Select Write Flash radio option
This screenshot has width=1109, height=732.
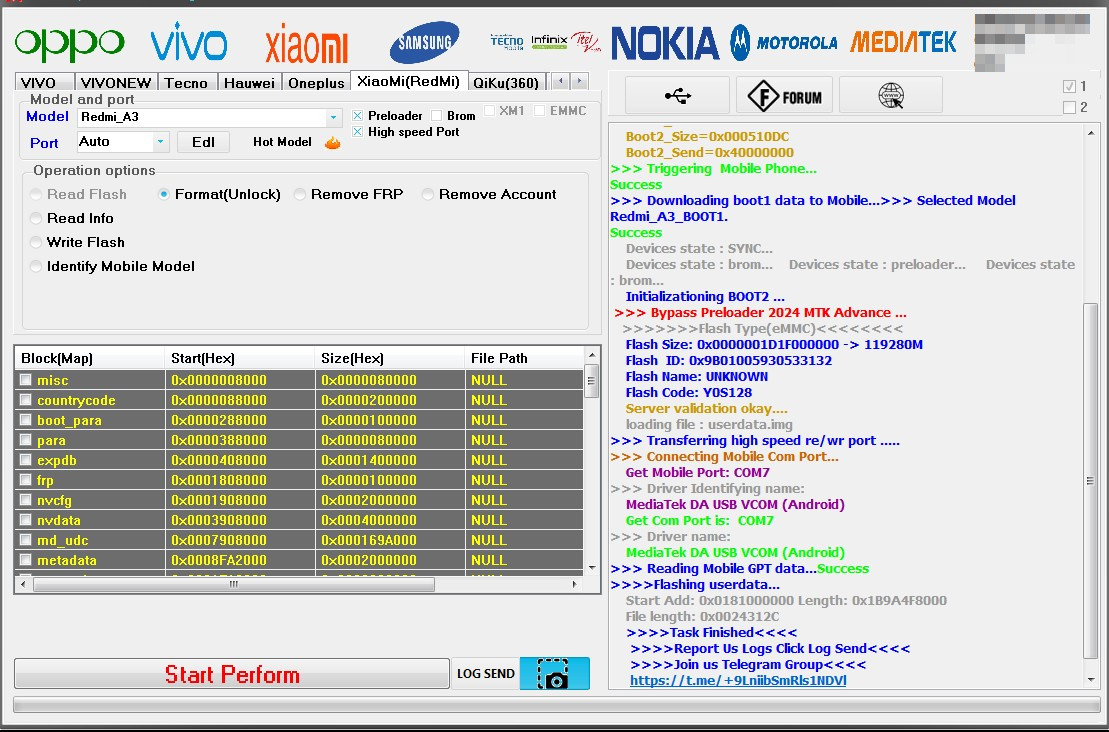click(x=36, y=242)
